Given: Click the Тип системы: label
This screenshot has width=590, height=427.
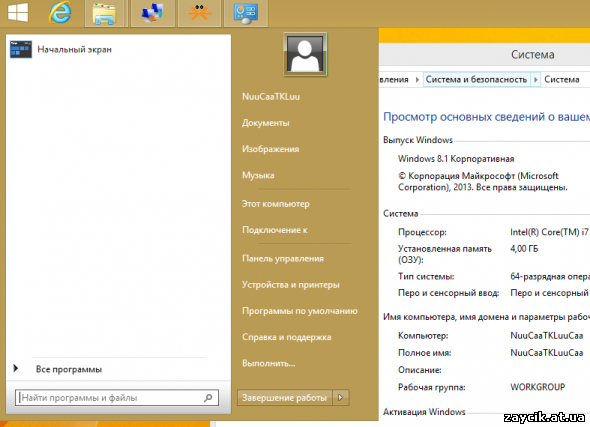Looking at the screenshot, I should (426, 277).
